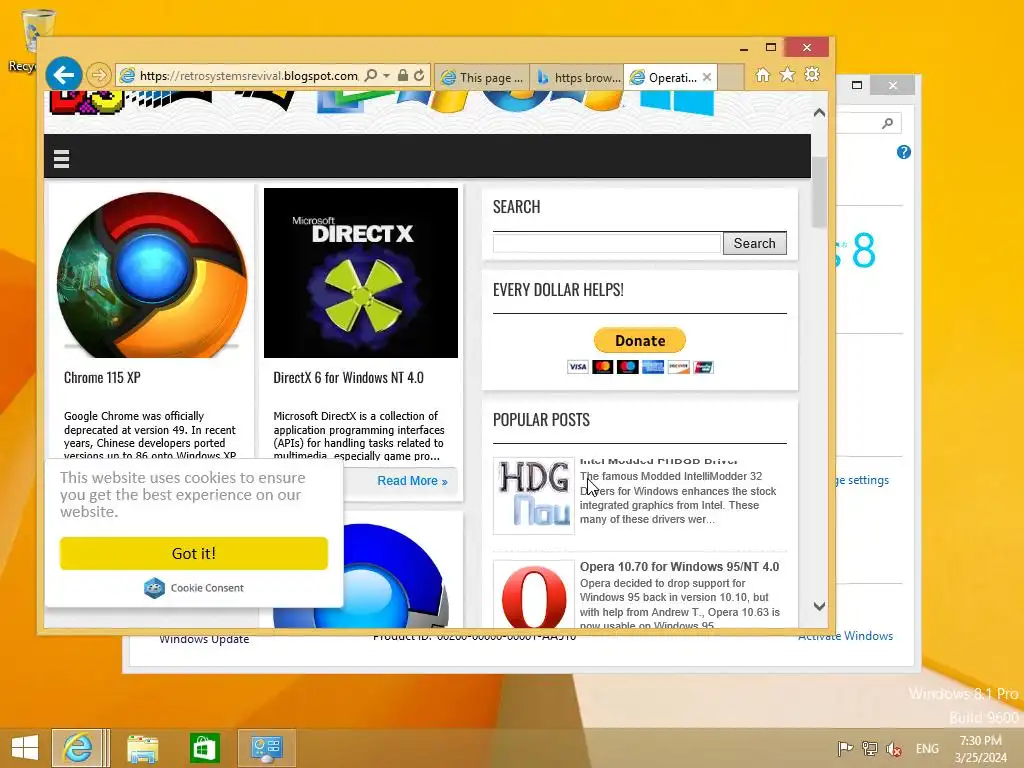This screenshot has height=768, width=1024.
Task: Click the vertical scrollbar thumb
Action: coord(820,191)
